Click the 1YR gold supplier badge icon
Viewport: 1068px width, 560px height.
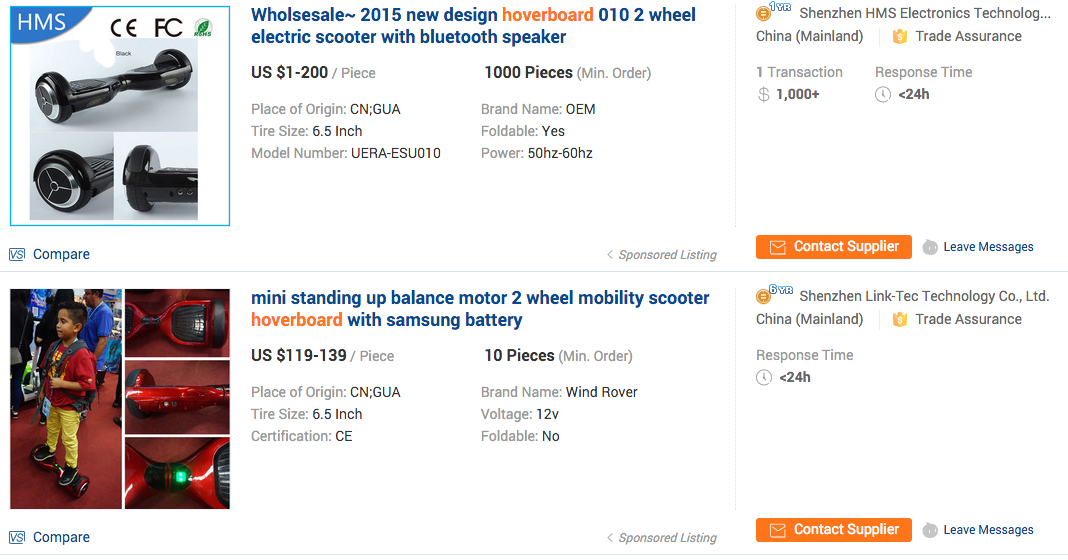click(x=765, y=13)
